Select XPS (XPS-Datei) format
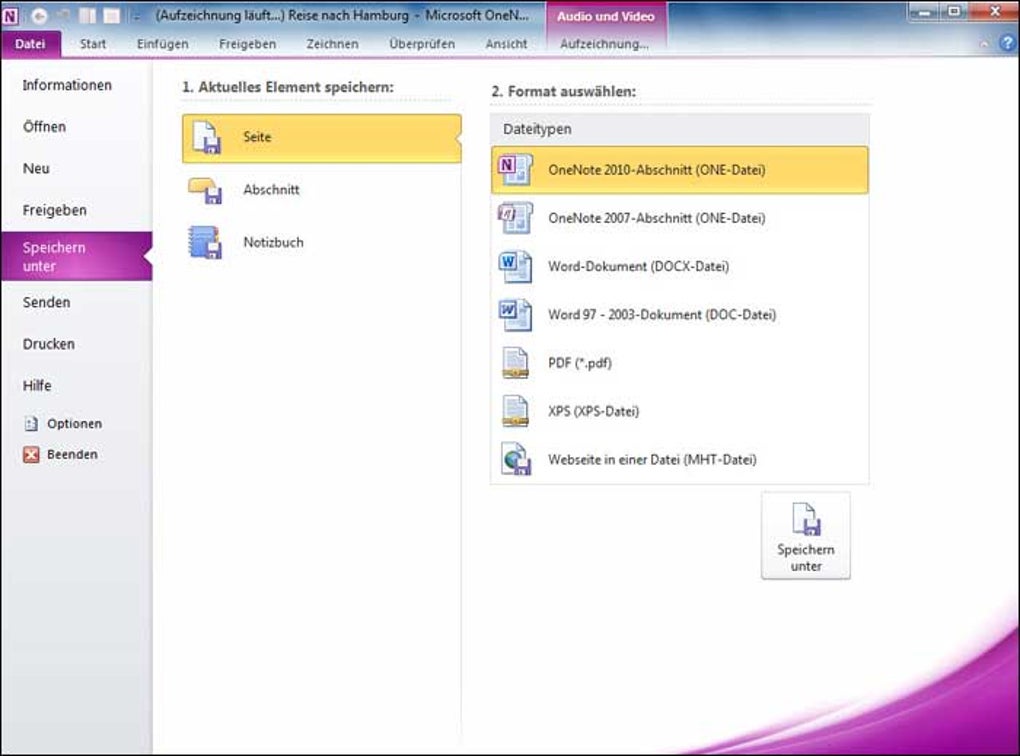 pyautogui.click(x=680, y=411)
